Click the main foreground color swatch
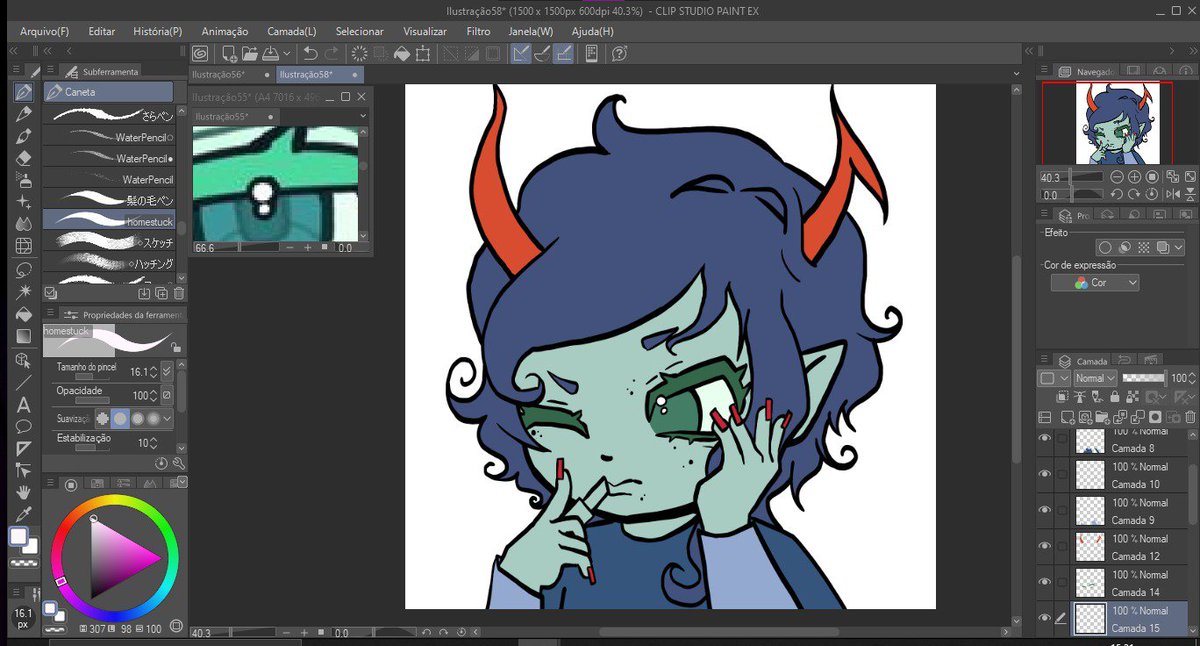1200x646 pixels. (18, 537)
